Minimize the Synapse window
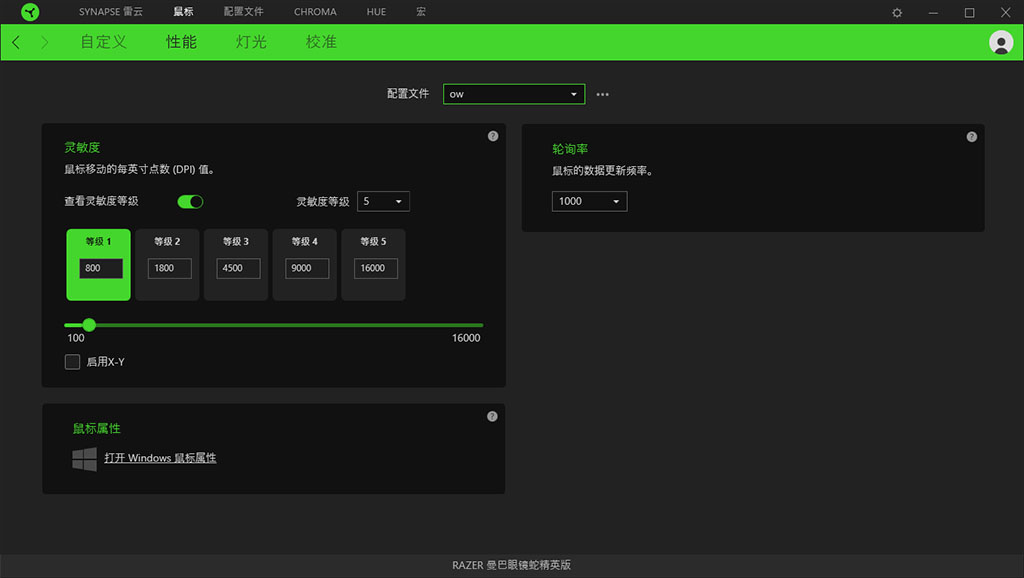1024x578 pixels. [933, 12]
